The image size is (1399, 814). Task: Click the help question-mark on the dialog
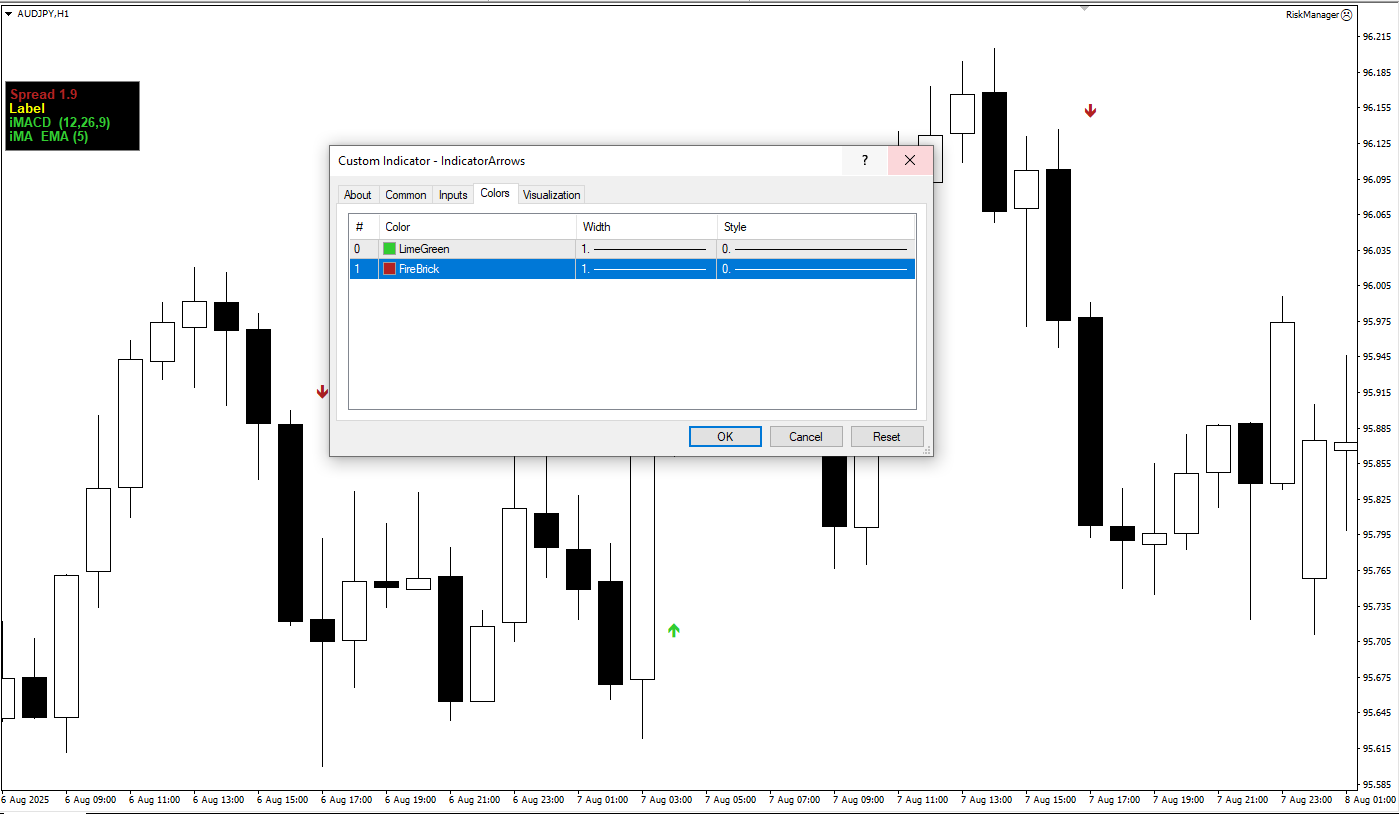click(863, 160)
